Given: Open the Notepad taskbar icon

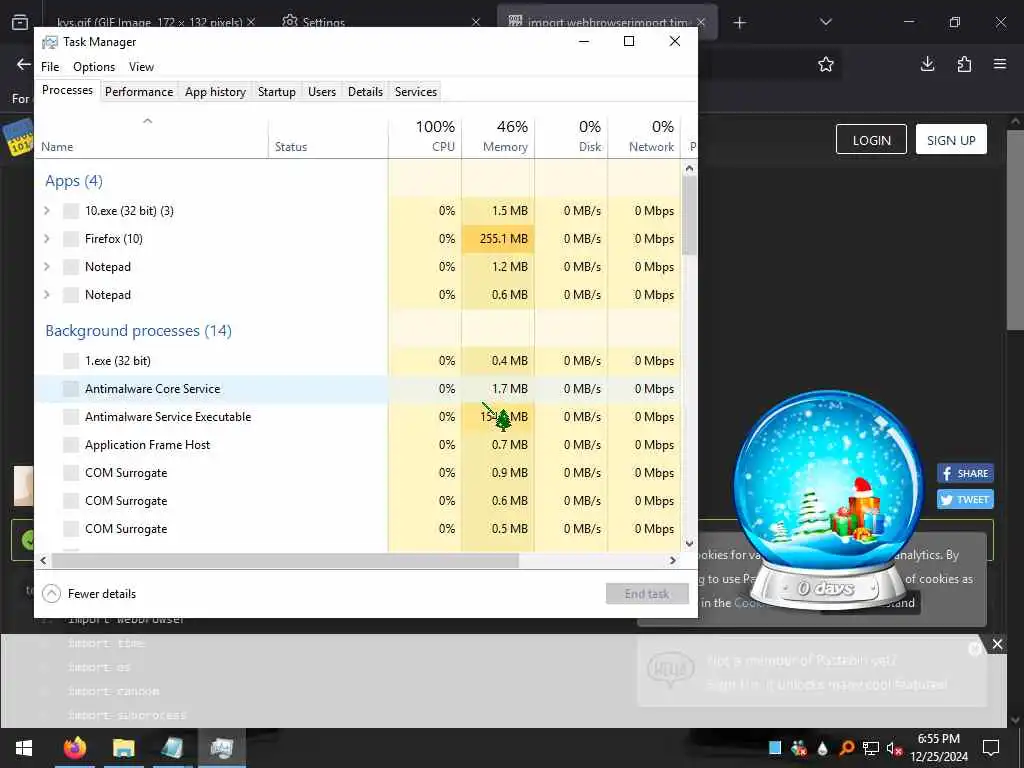Looking at the screenshot, I should click(172, 748).
